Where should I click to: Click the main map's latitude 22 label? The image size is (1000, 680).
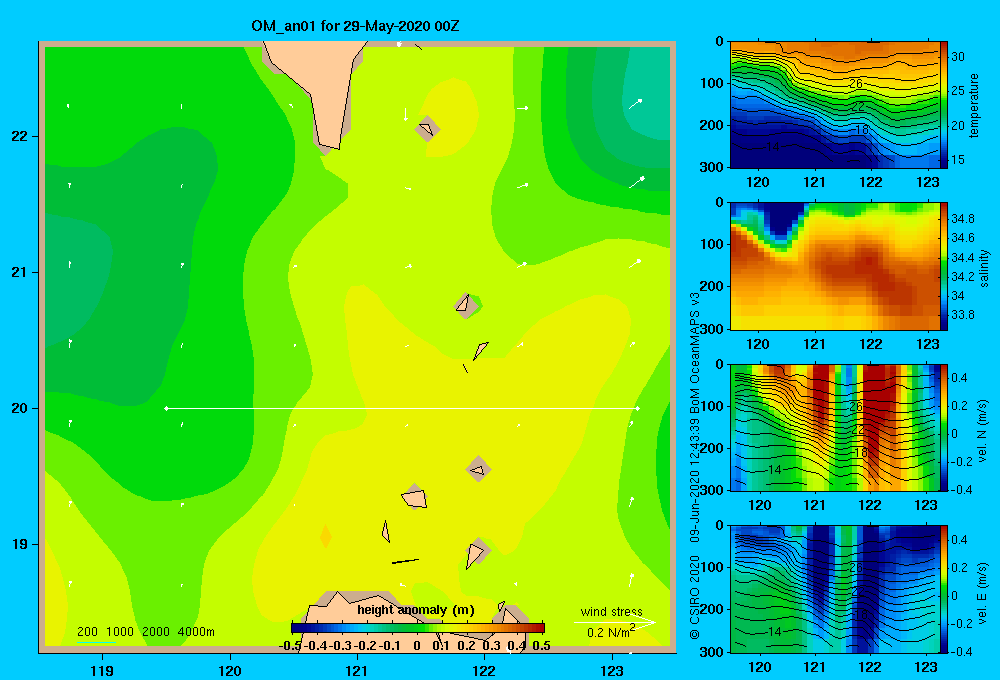click(20, 136)
